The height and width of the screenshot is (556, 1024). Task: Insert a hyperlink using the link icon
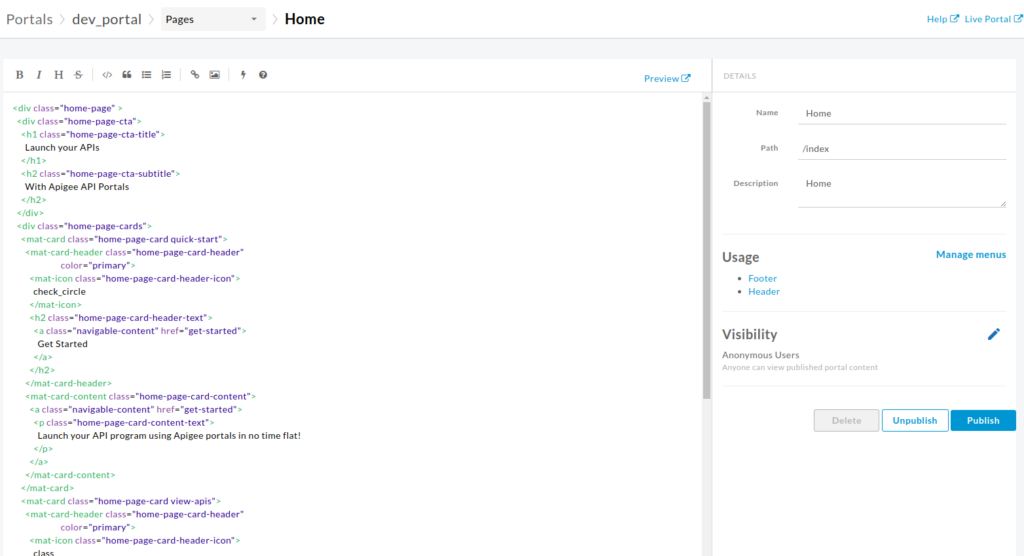click(x=195, y=75)
